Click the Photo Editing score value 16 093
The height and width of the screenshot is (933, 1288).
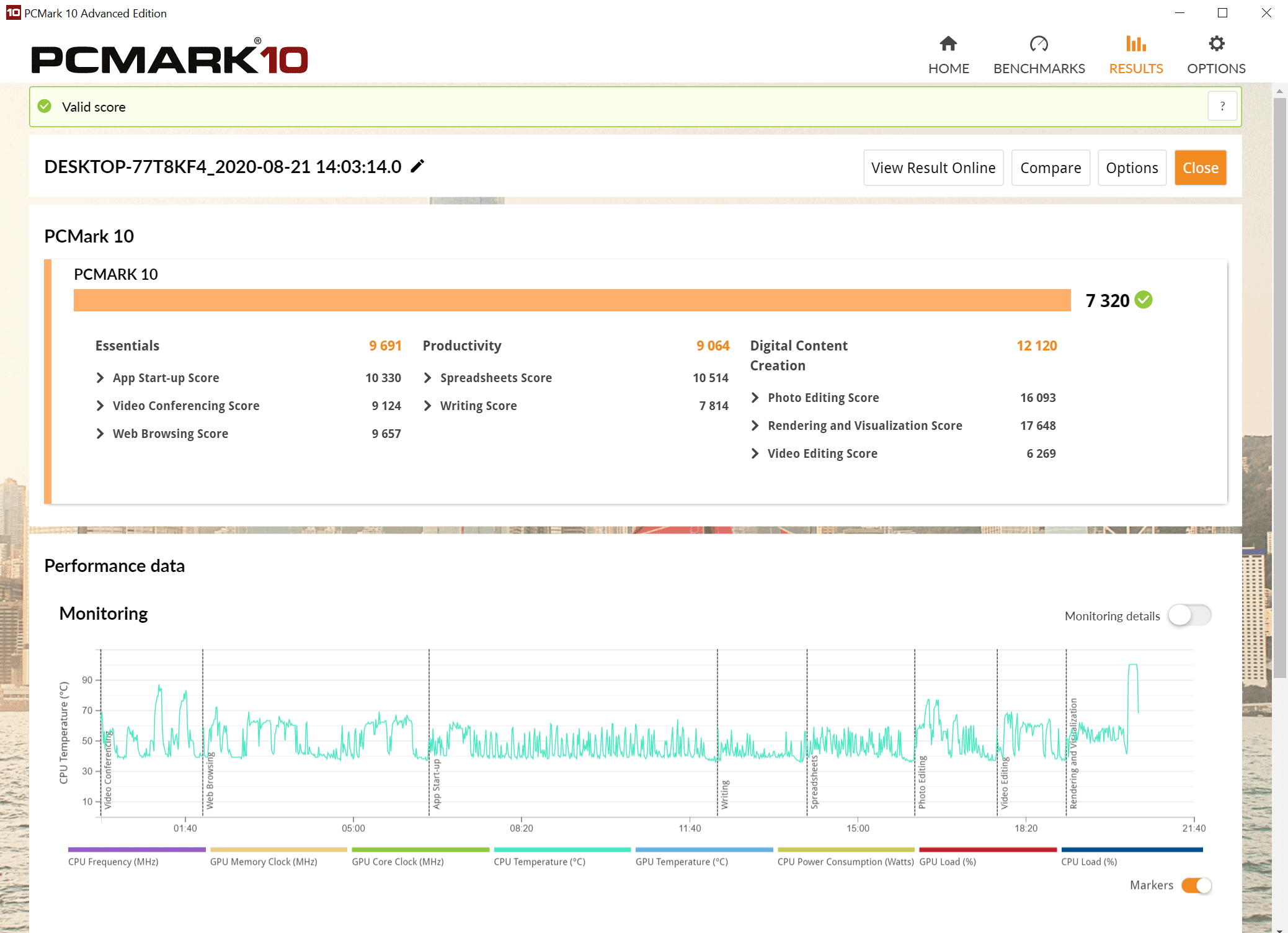pyautogui.click(x=1037, y=398)
